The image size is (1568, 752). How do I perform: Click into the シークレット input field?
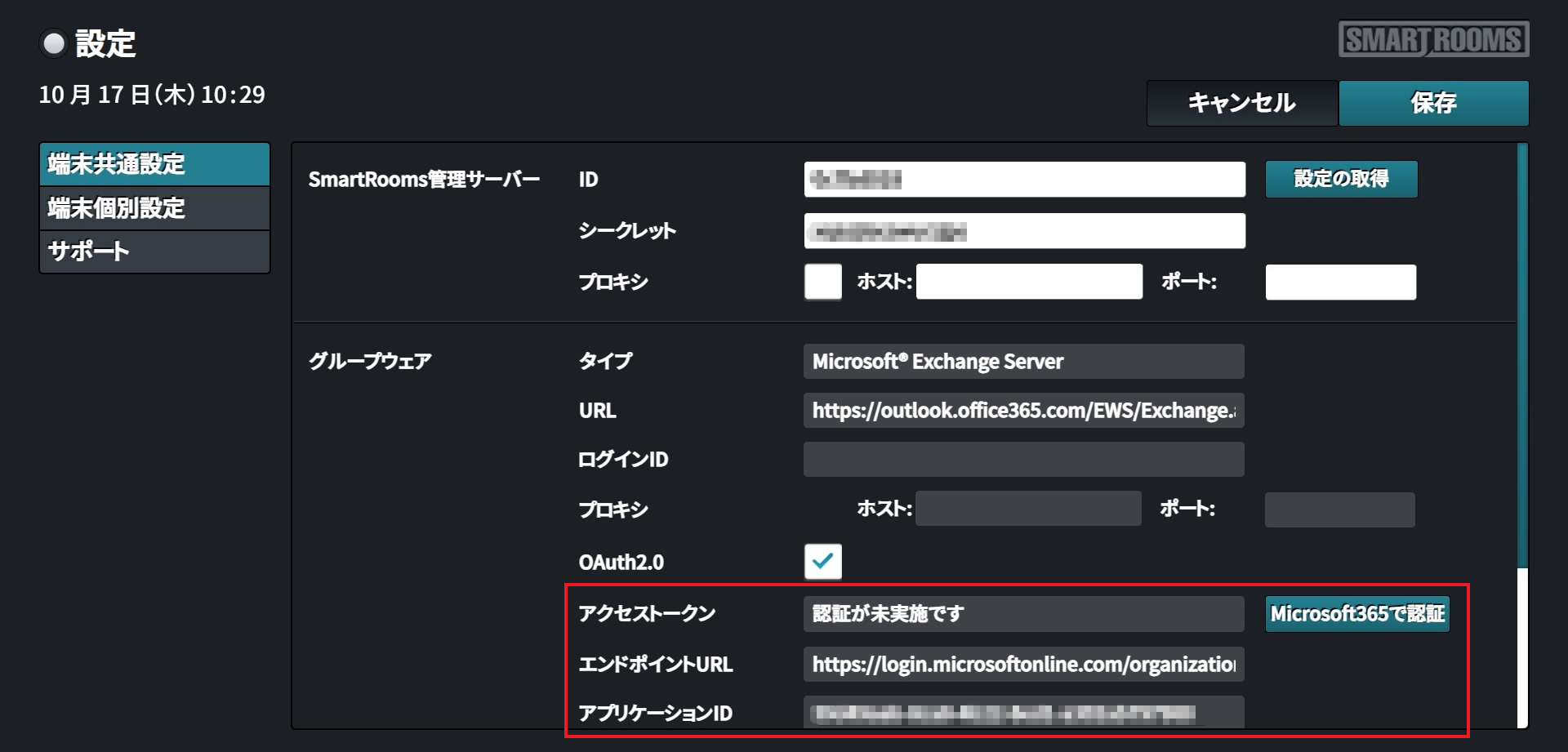1024,231
